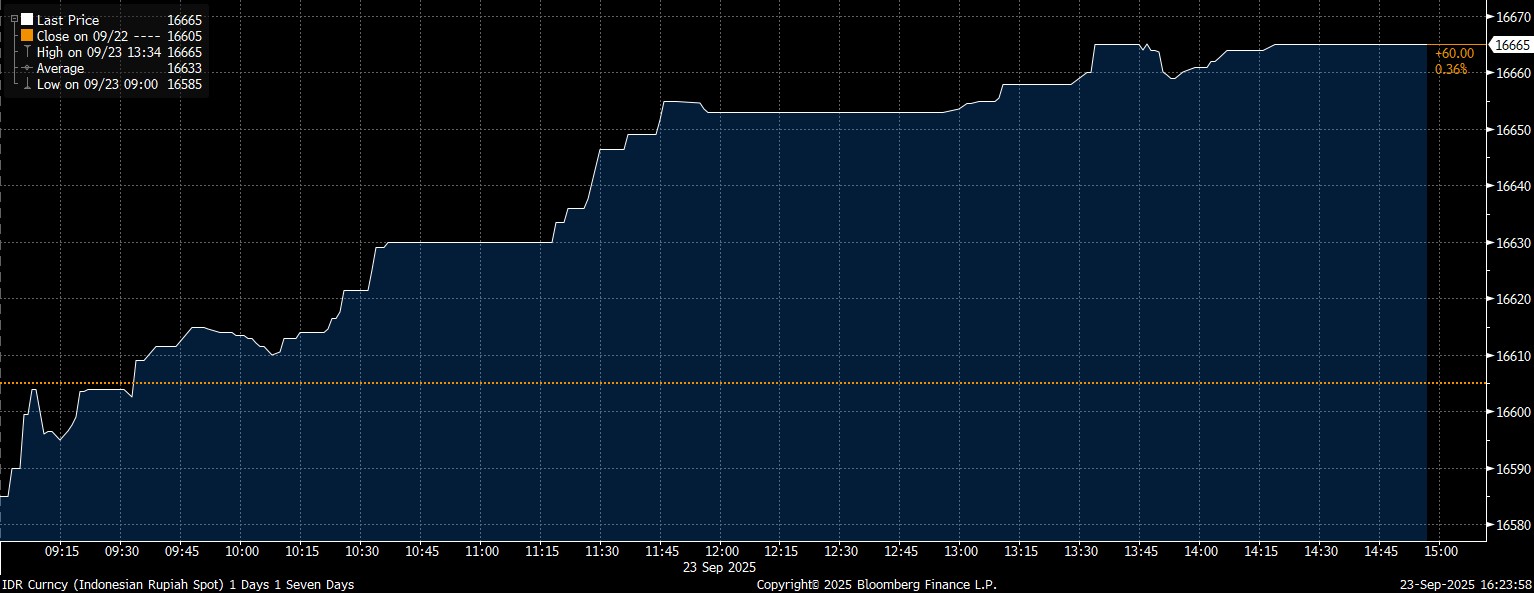This screenshot has height=593, width=1534.
Task: Click the 09:15 time axis label
Action: pyautogui.click(x=62, y=551)
